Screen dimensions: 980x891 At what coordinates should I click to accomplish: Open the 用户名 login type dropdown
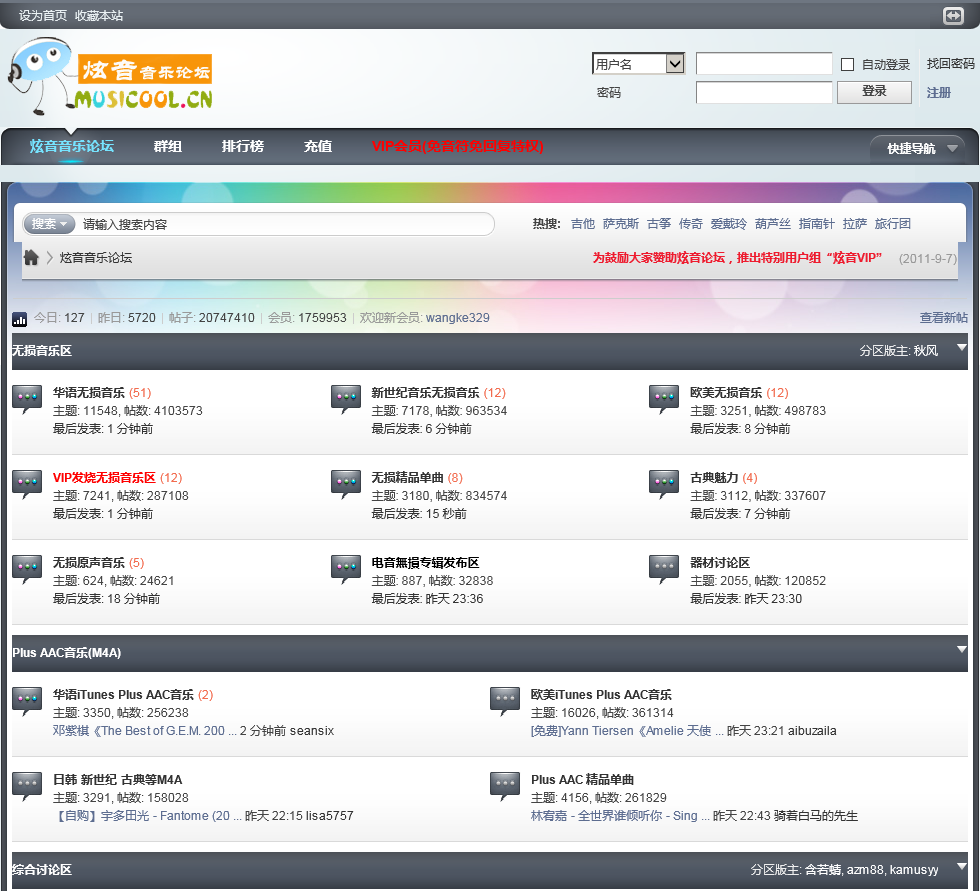point(638,64)
